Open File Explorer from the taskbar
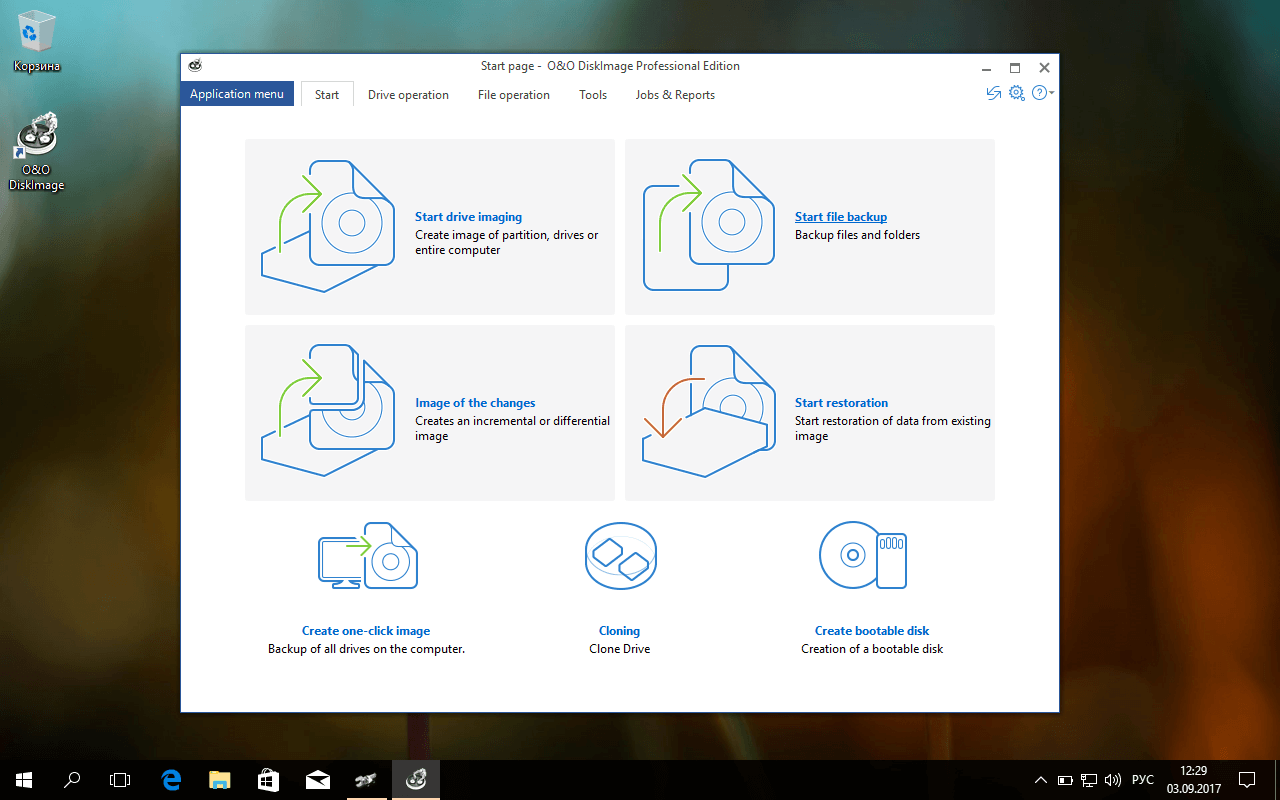The image size is (1280, 800). click(x=220, y=779)
